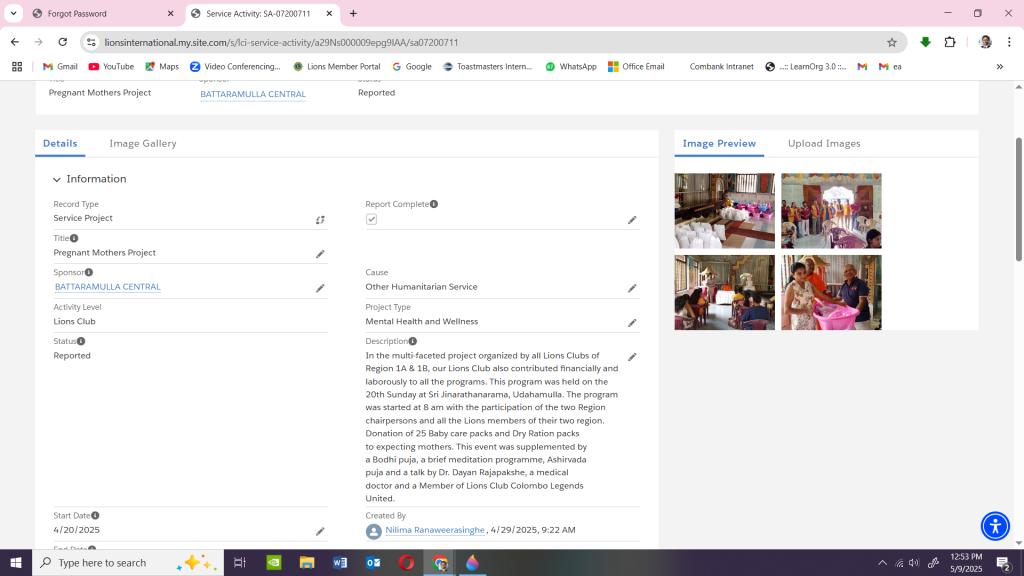Open the notification center icon
Screen dimensions: 1024x576
click(1004, 563)
